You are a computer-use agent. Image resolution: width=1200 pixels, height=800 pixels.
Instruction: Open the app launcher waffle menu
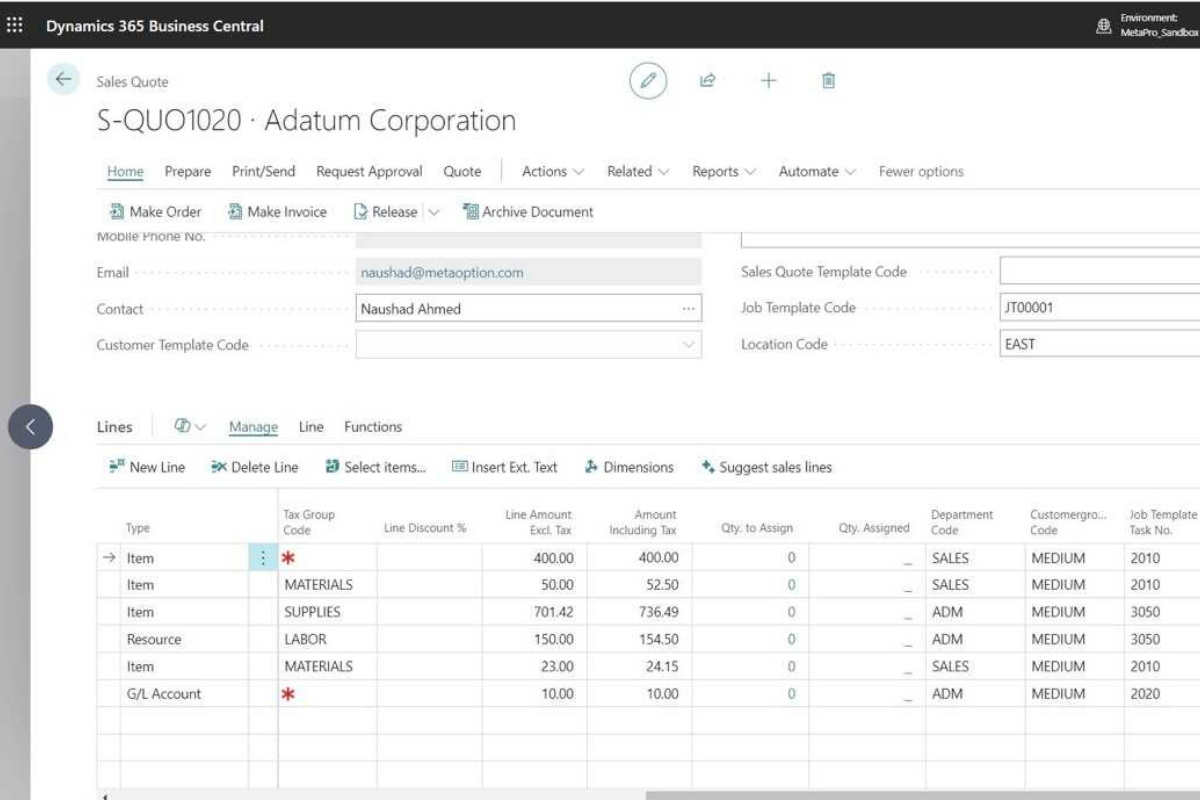[15, 25]
